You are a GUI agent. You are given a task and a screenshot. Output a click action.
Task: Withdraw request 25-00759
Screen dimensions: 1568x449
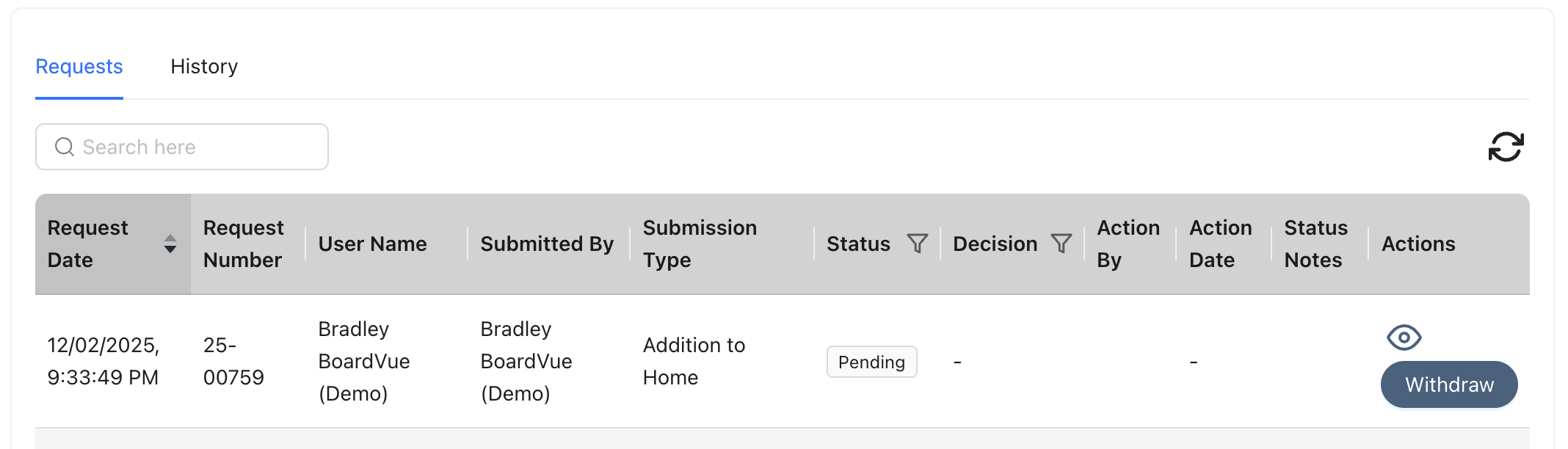tap(1449, 384)
